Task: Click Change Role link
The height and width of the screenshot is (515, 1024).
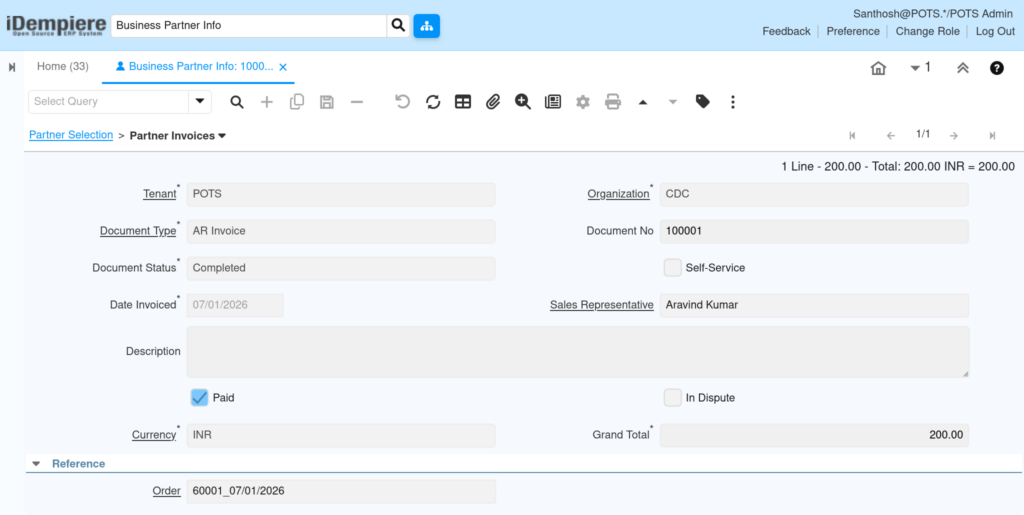Action: (927, 31)
